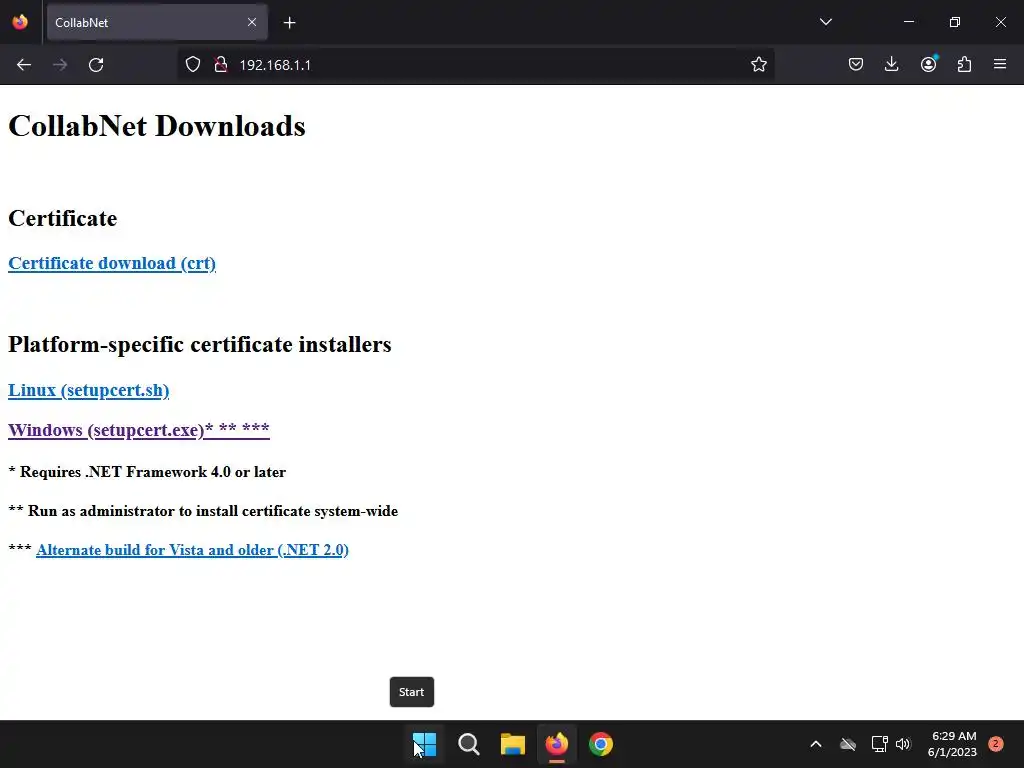Restore down the Firefox window
Image resolution: width=1024 pixels, height=768 pixels.
(955, 22)
